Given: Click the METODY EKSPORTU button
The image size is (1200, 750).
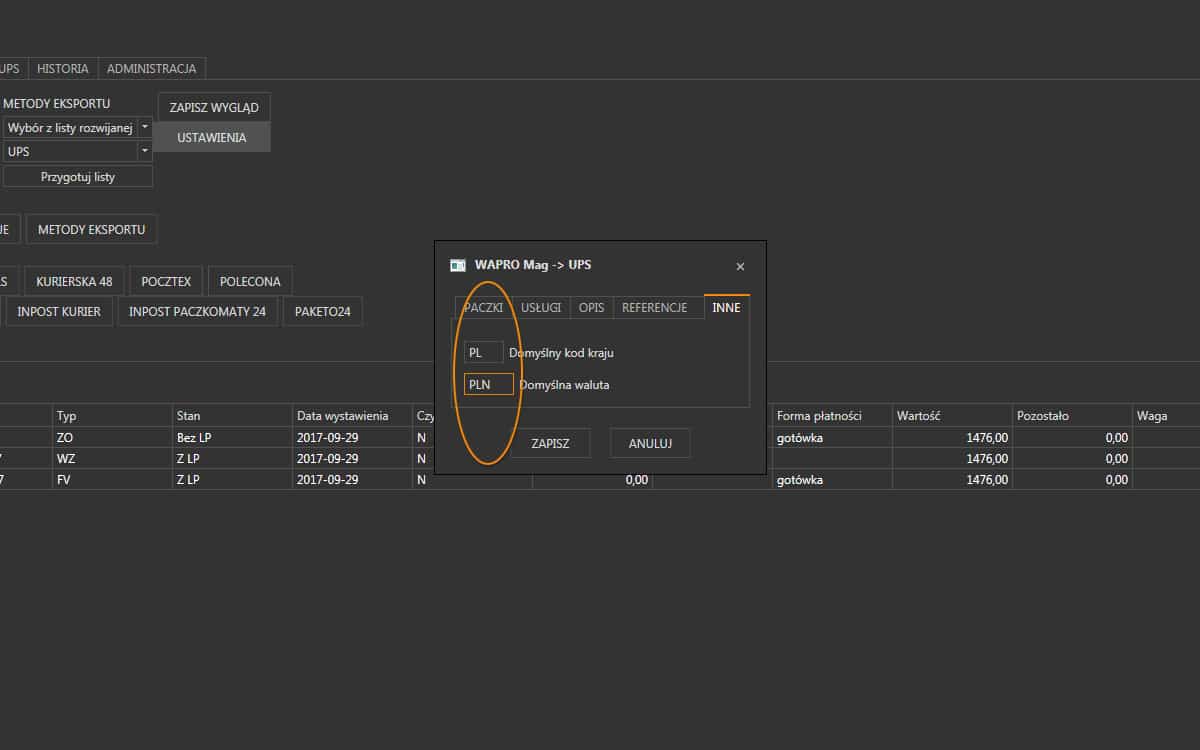Looking at the screenshot, I should point(91,229).
